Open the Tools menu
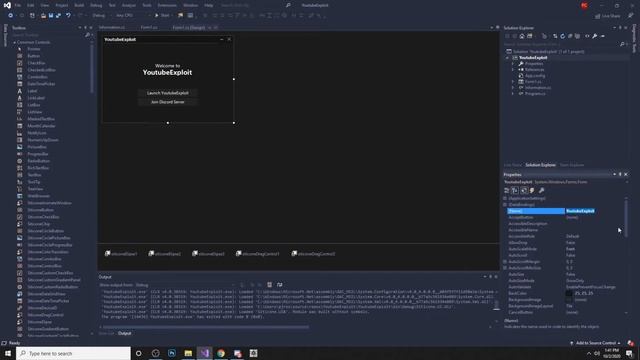 (147, 5)
